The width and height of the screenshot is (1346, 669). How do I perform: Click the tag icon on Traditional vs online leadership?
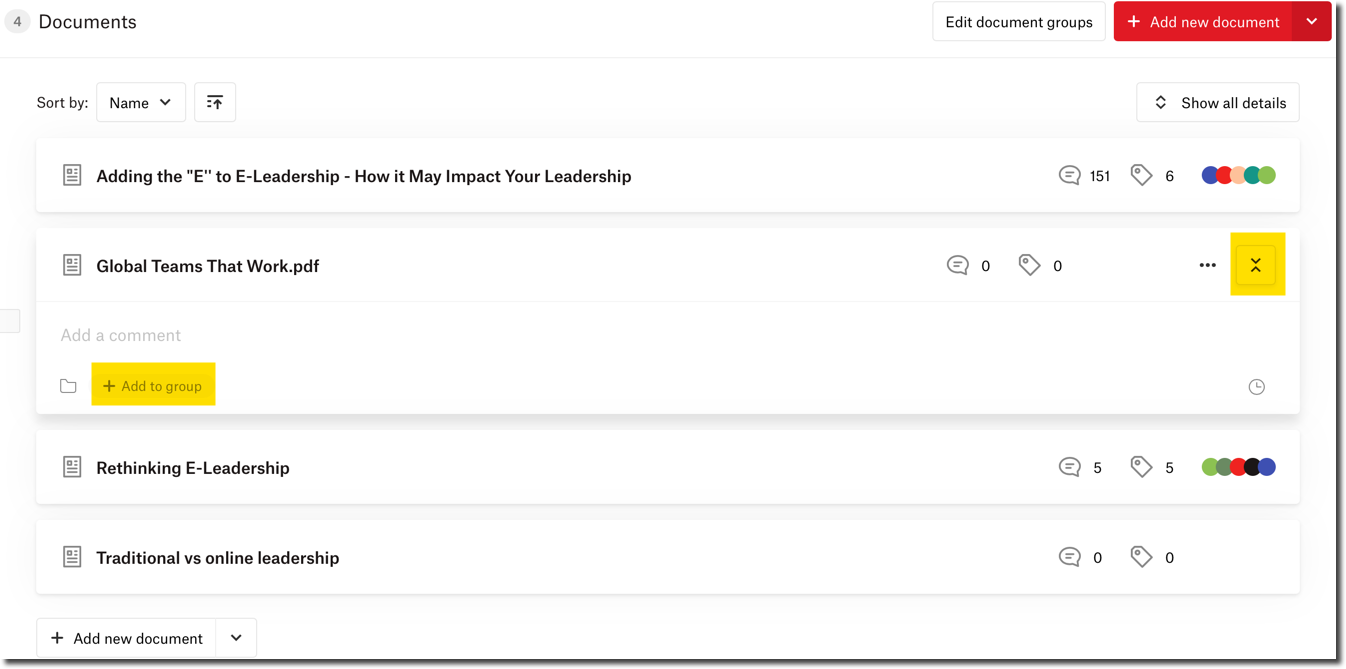[x=1141, y=557]
